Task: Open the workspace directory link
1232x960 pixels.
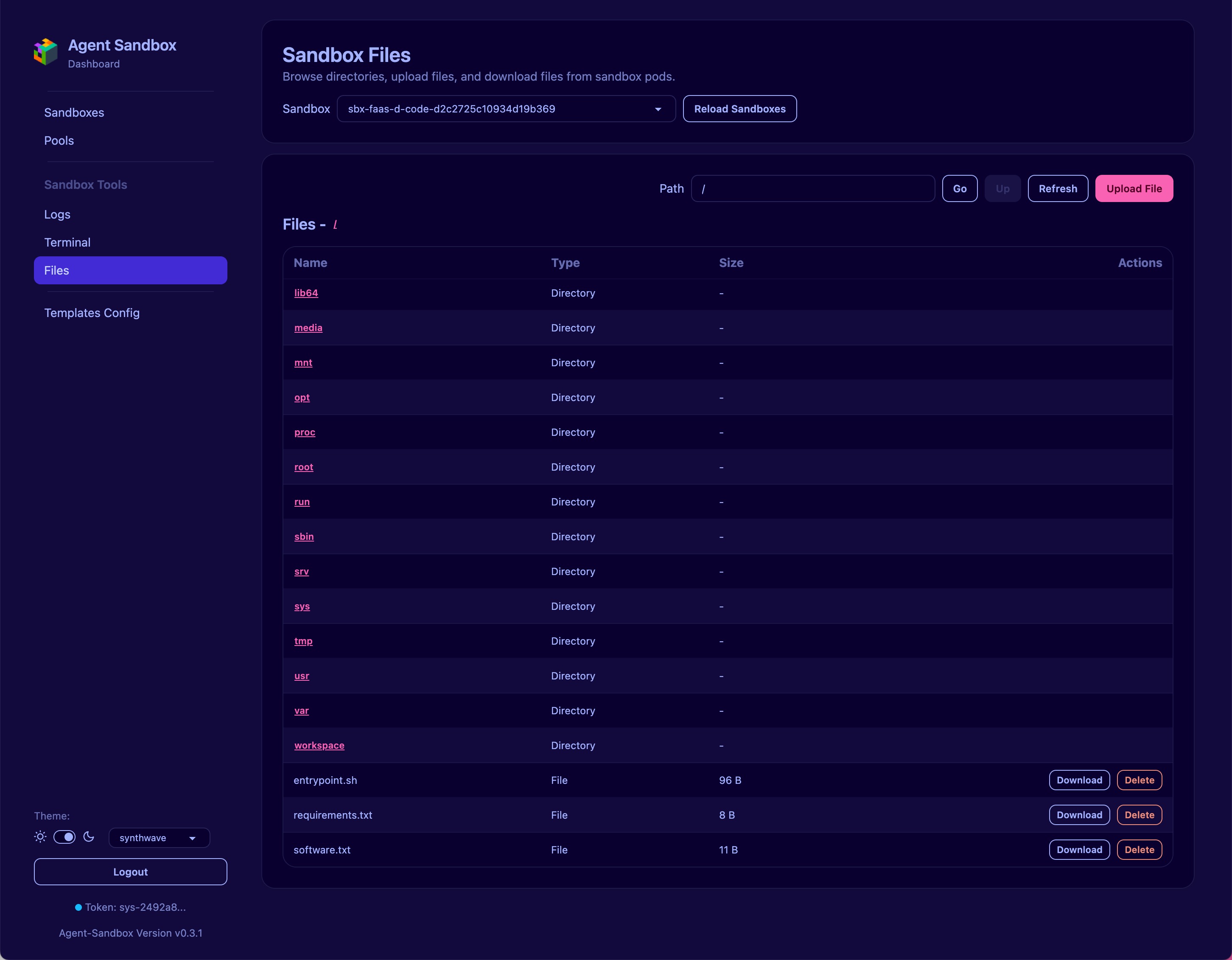Action: coord(319,746)
